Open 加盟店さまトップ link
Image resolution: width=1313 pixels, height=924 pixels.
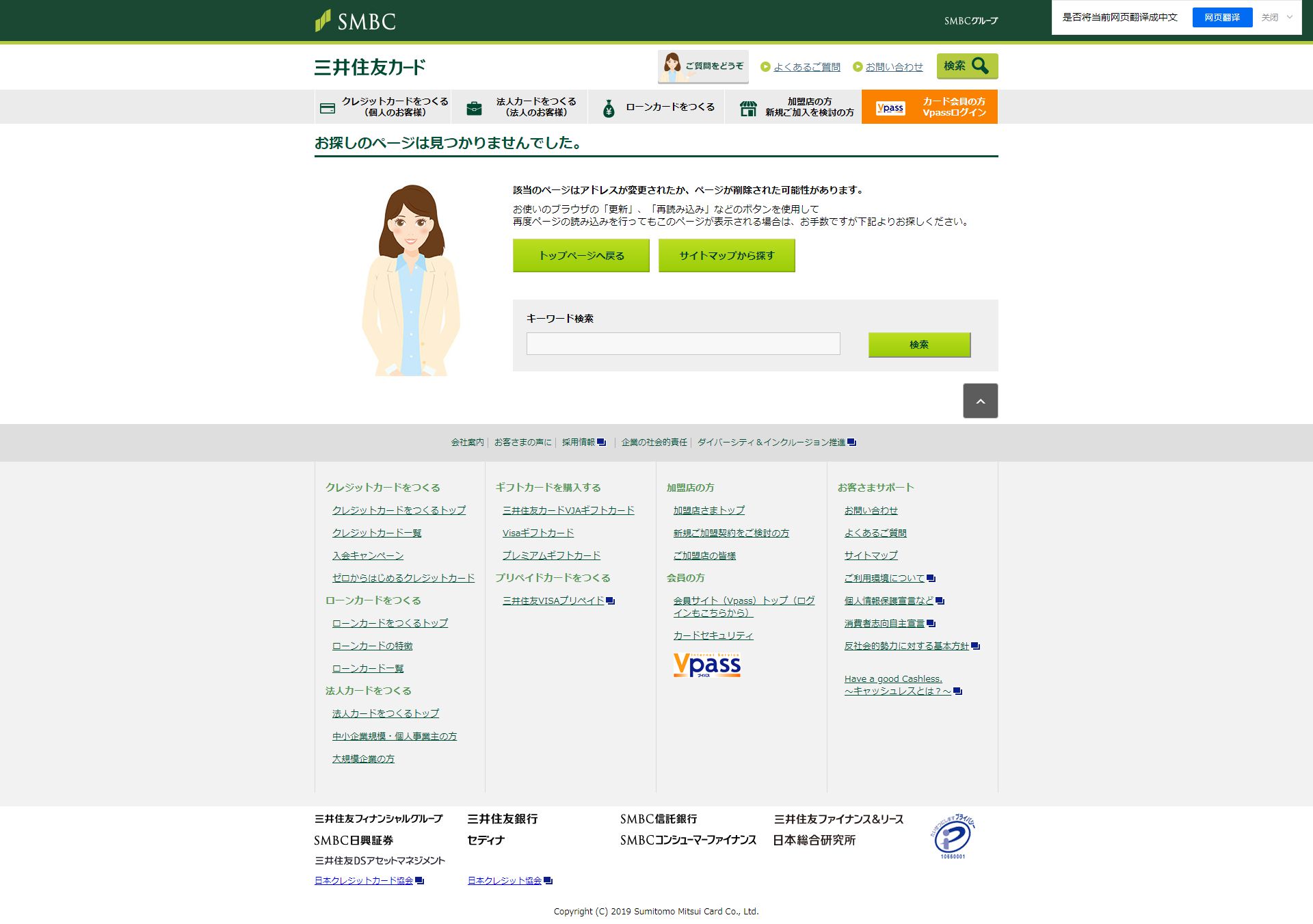709,510
